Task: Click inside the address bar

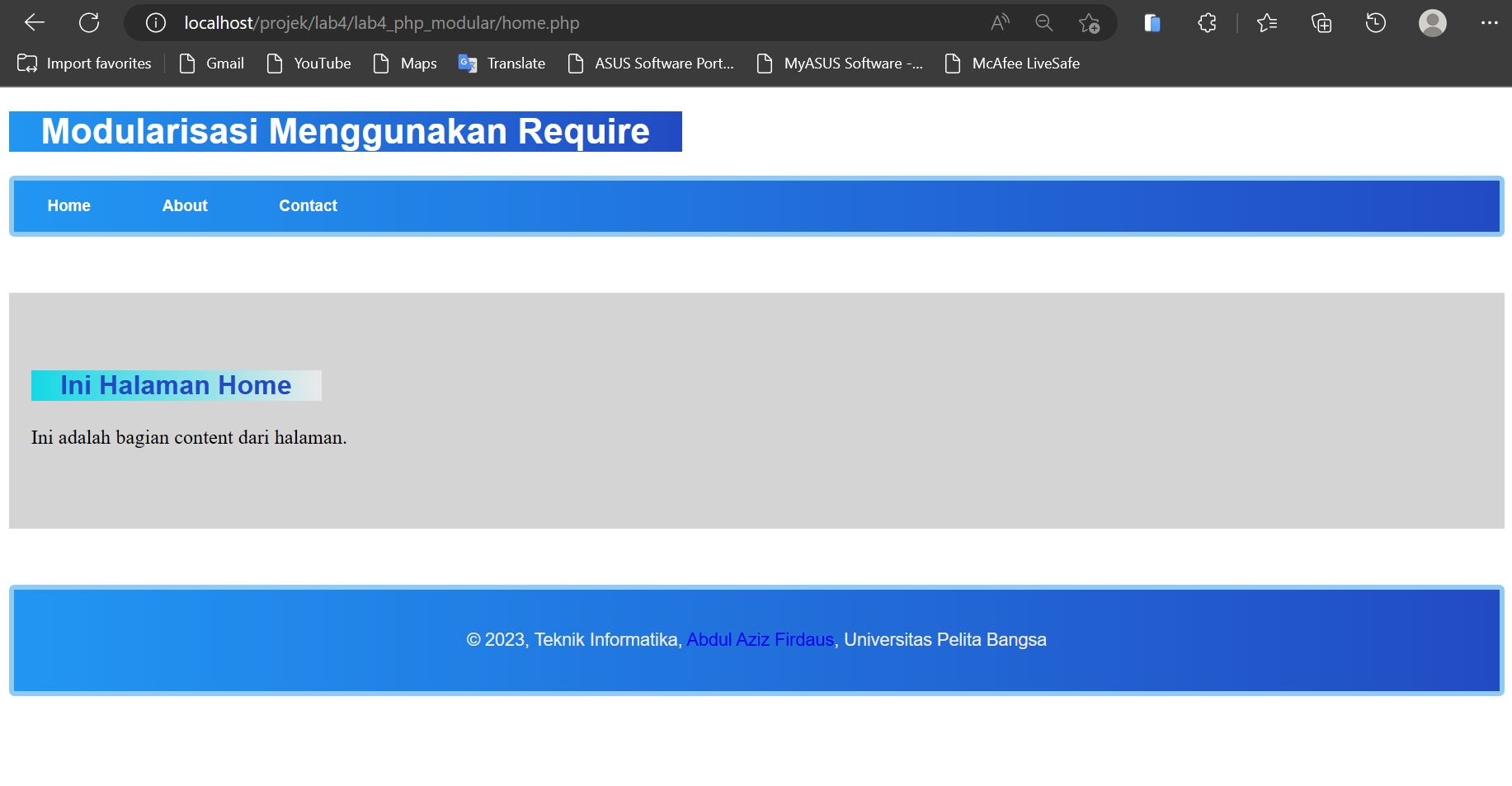Action: pyautogui.click(x=495, y=22)
